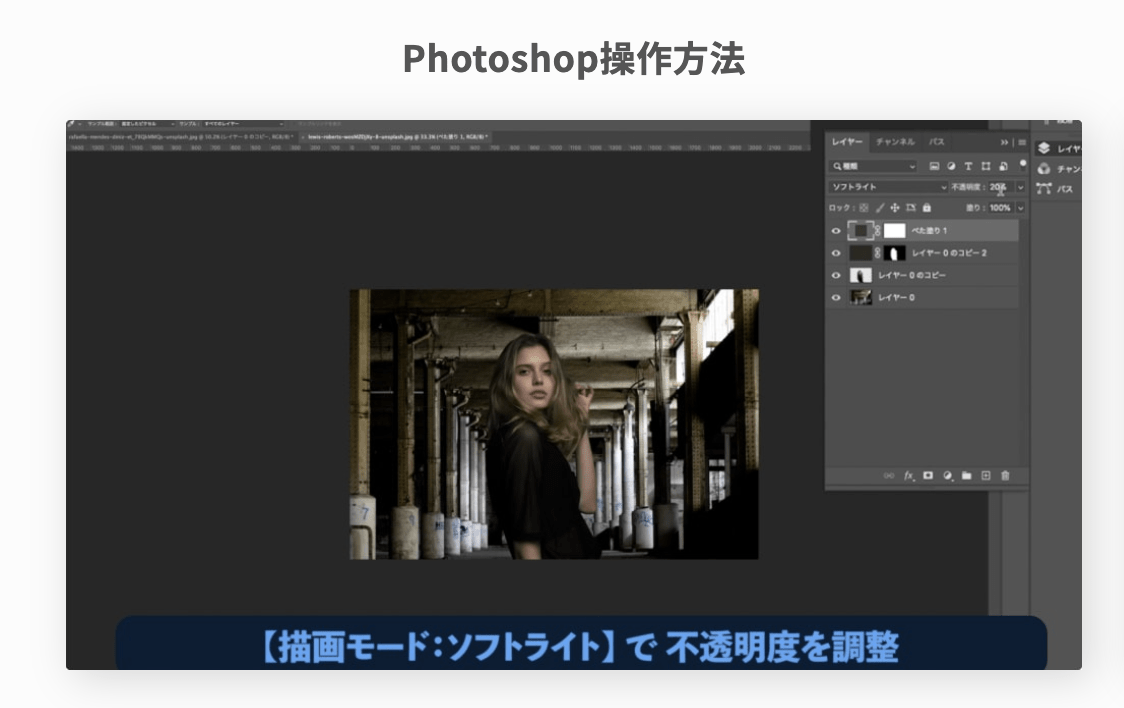This screenshot has height=708, width=1124.
Task: Toggle artboard auto-nesting lock icon
Action: coord(910,208)
